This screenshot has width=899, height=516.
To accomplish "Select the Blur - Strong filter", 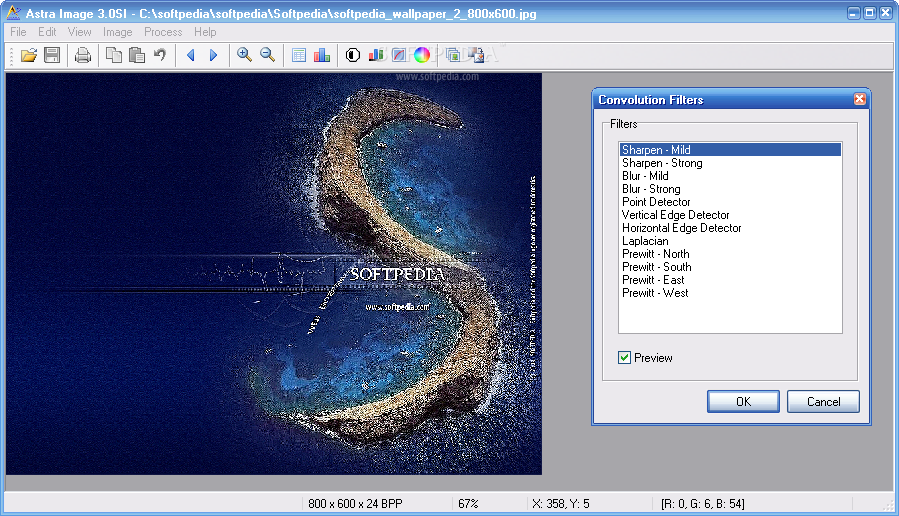I will [x=730, y=189].
